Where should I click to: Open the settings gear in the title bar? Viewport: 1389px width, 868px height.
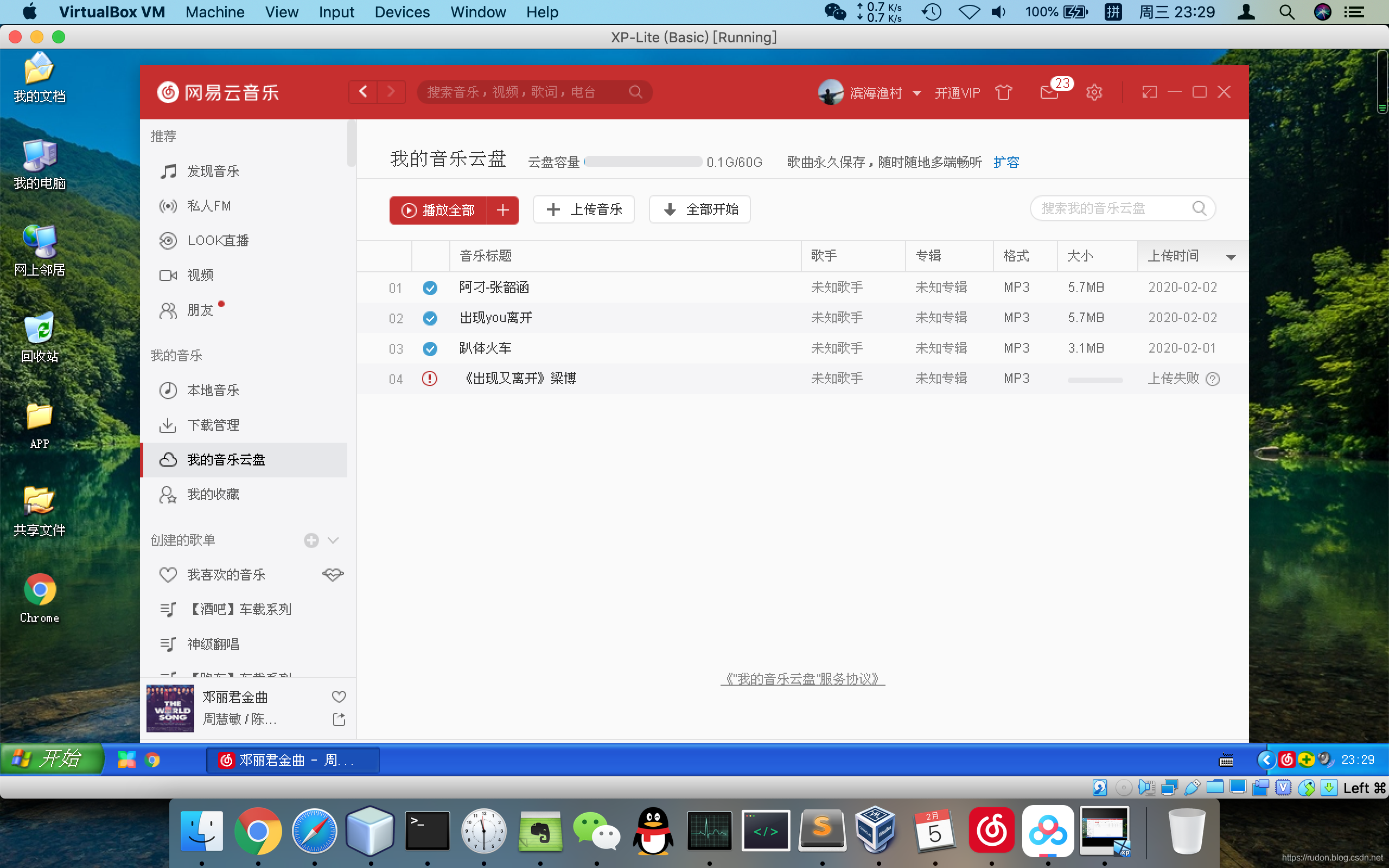pyautogui.click(x=1094, y=92)
